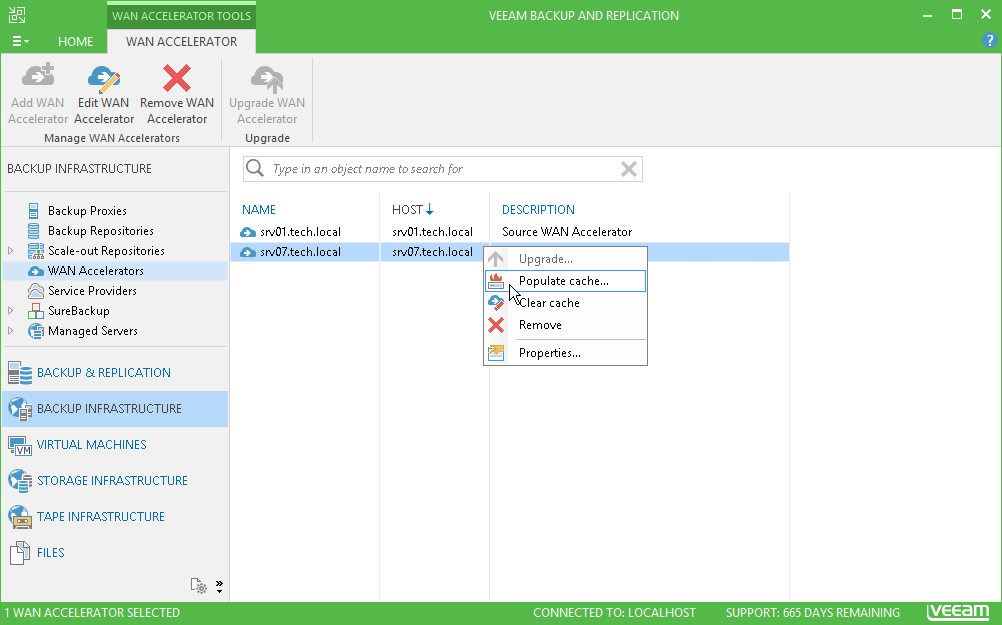The width and height of the screenshot is (1002, 625).
Task: Select the WAN ACCELERATOR ribbon tab
Action: click(181, 42)
